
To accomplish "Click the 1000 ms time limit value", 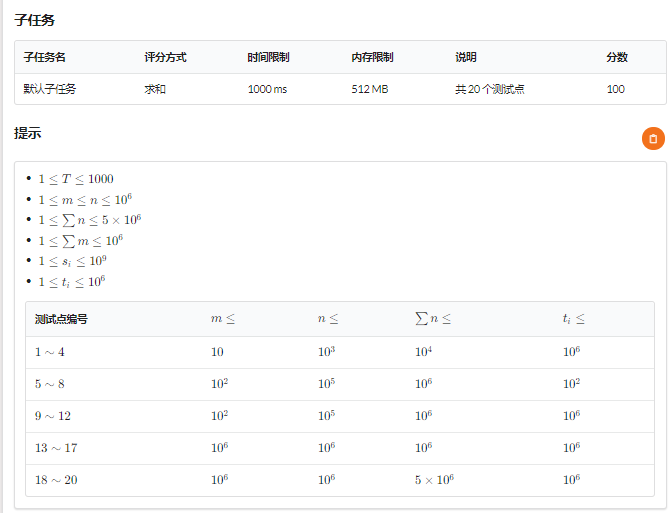I will [x=267, y=89].
